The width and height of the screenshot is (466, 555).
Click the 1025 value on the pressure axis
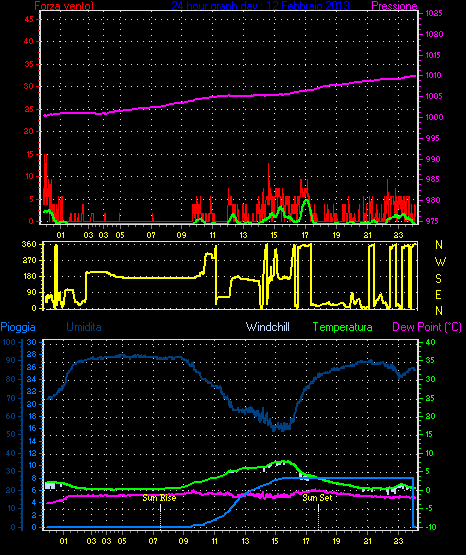(x=434, y=13)
